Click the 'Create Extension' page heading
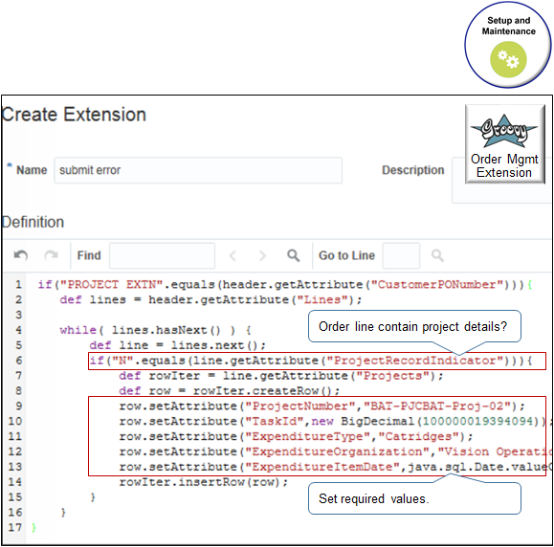Image resolution: width=554 pixels, height=547 pixels. (x=73, y=114)
